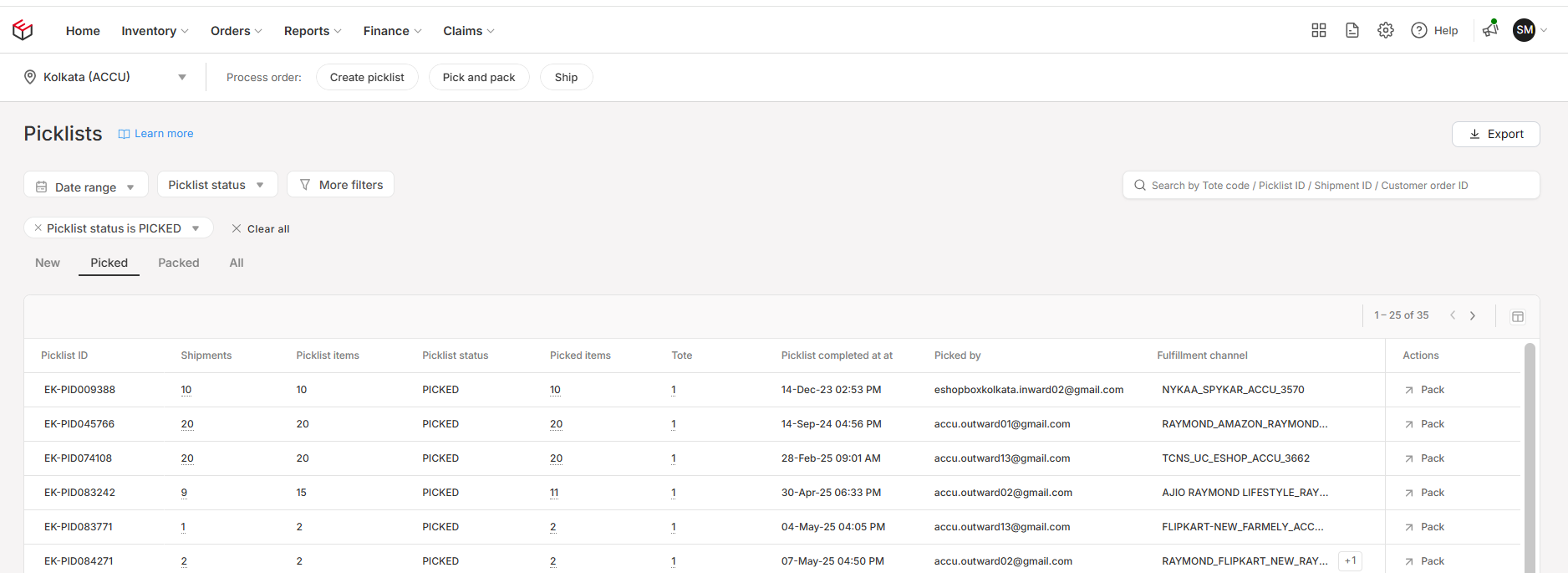
Task: Click Pack arrow icon for EK-PID074108
Action: pos(1409,458)
